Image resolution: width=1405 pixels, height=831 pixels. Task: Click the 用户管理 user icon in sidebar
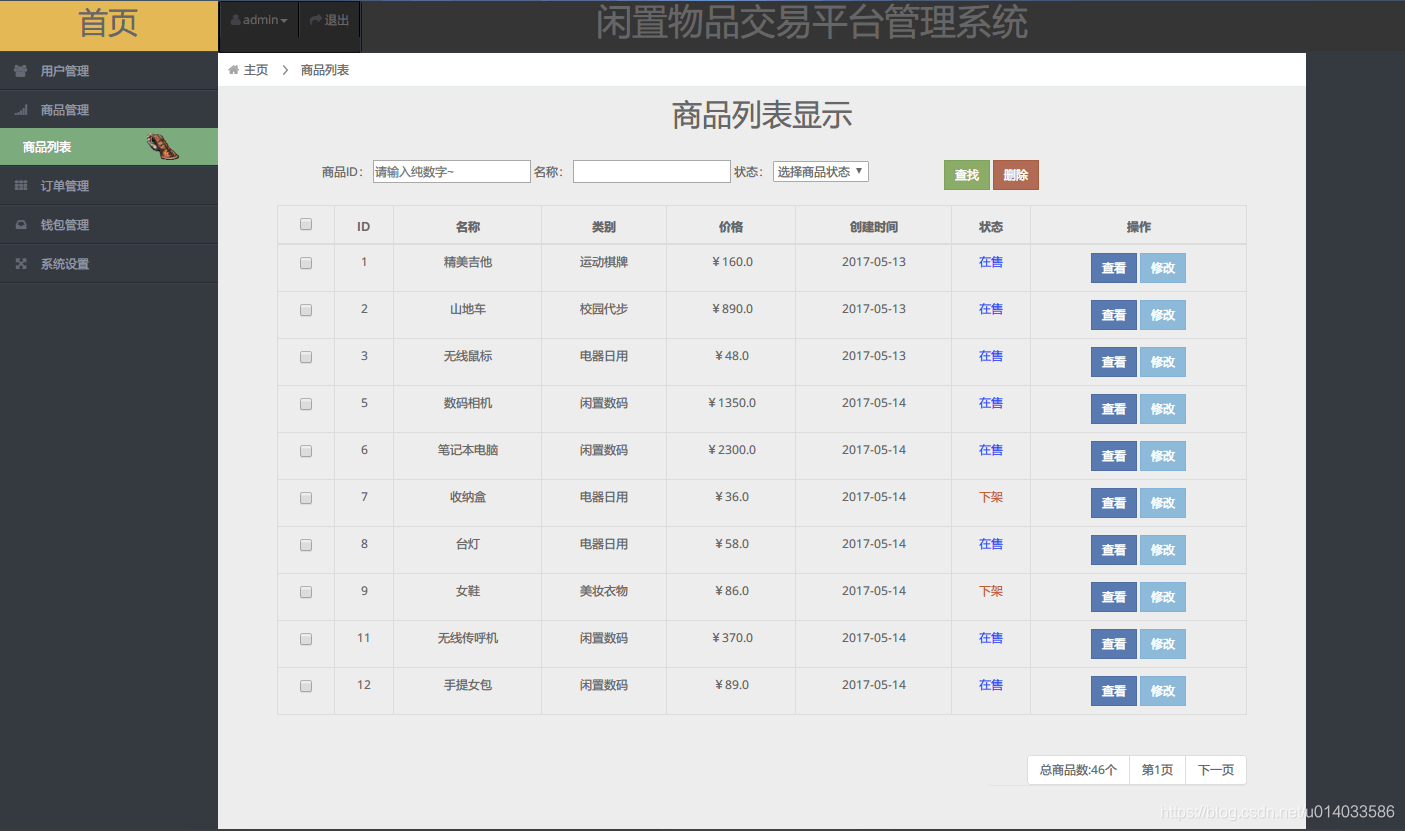(21, 70)
